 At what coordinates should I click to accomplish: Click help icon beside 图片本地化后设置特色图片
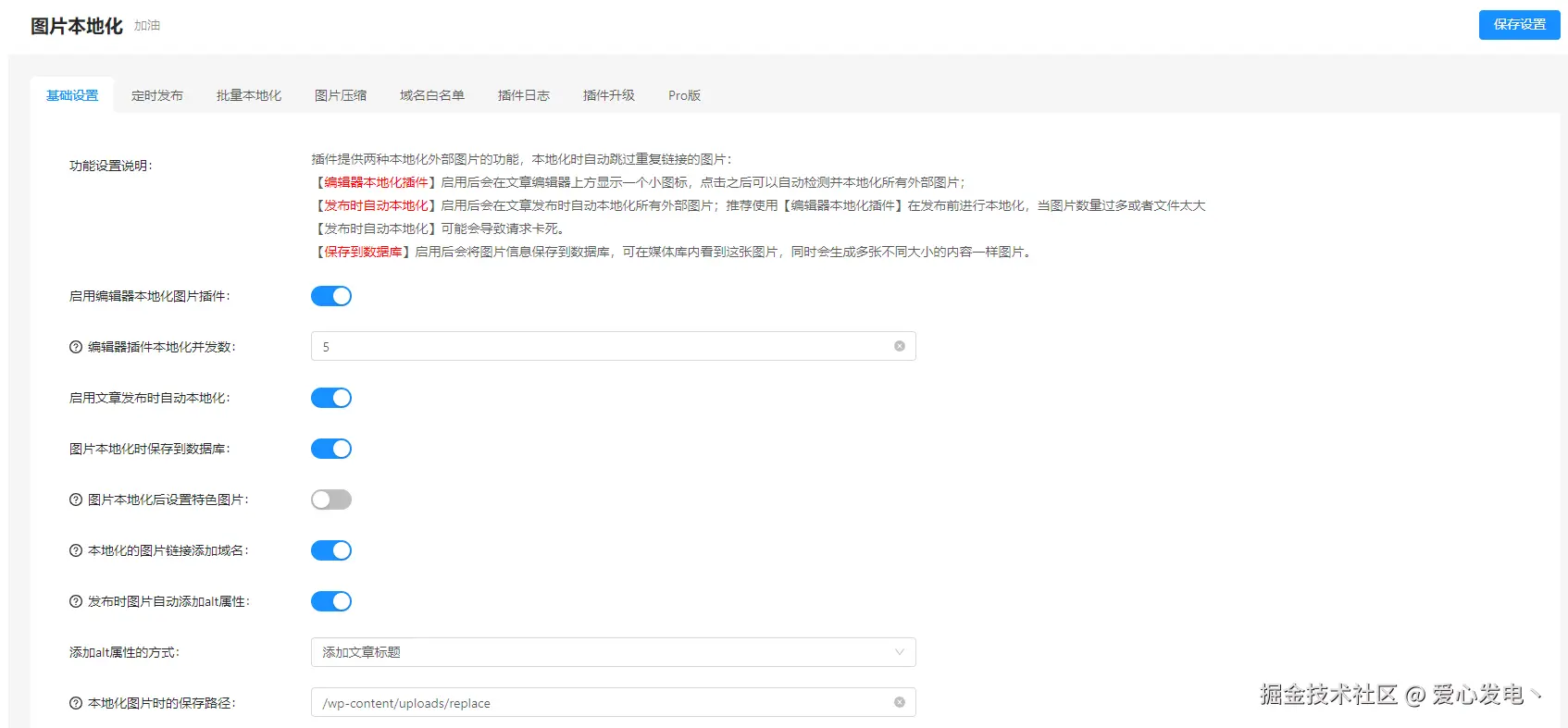click(76, 500)
